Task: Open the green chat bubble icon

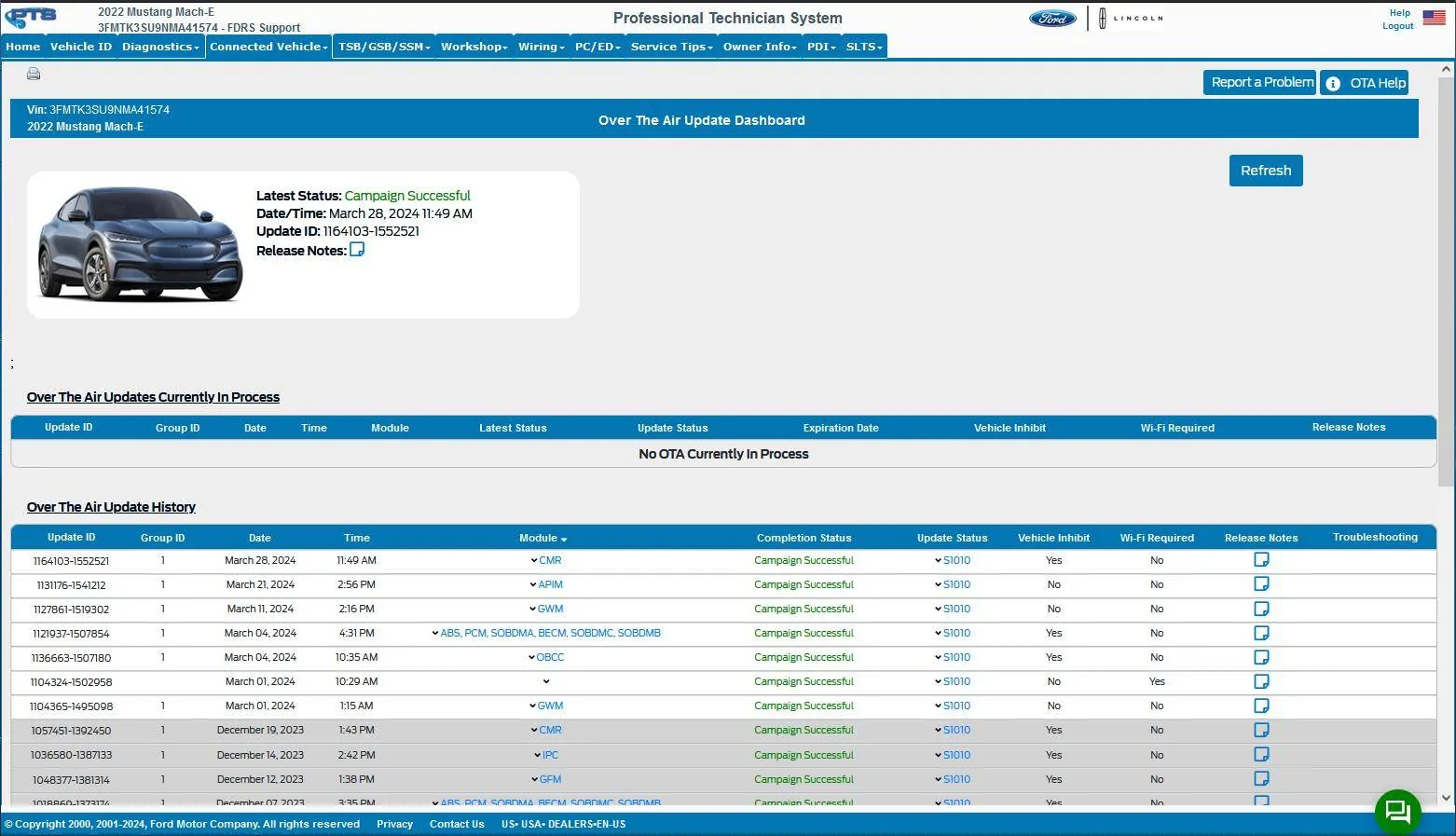Action: (x=1398, y=811)
